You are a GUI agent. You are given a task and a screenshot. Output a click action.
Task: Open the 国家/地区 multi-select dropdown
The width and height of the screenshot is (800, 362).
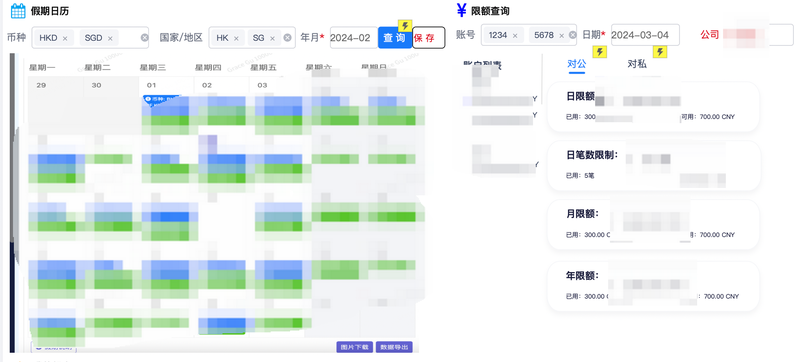pyautogui.click(x=252, y=38)
